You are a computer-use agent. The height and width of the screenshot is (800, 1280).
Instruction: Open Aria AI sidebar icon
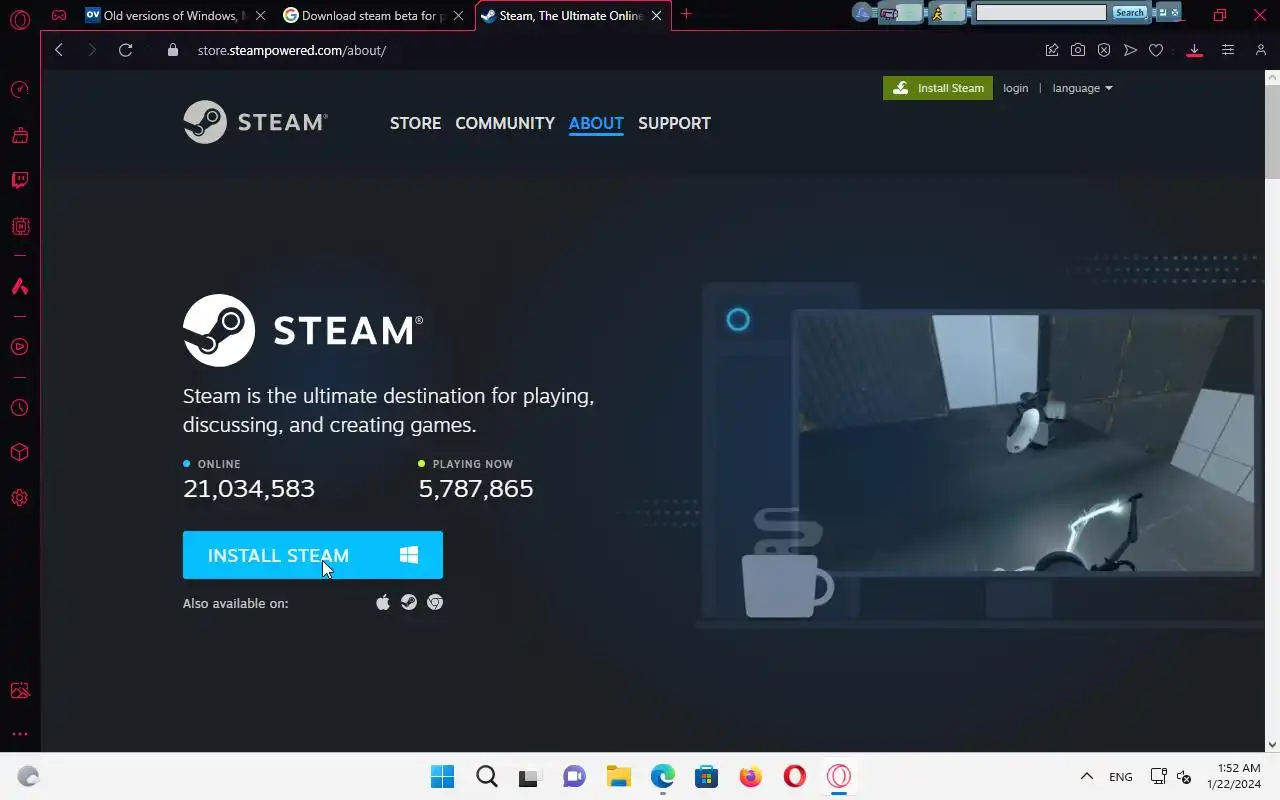19,287
